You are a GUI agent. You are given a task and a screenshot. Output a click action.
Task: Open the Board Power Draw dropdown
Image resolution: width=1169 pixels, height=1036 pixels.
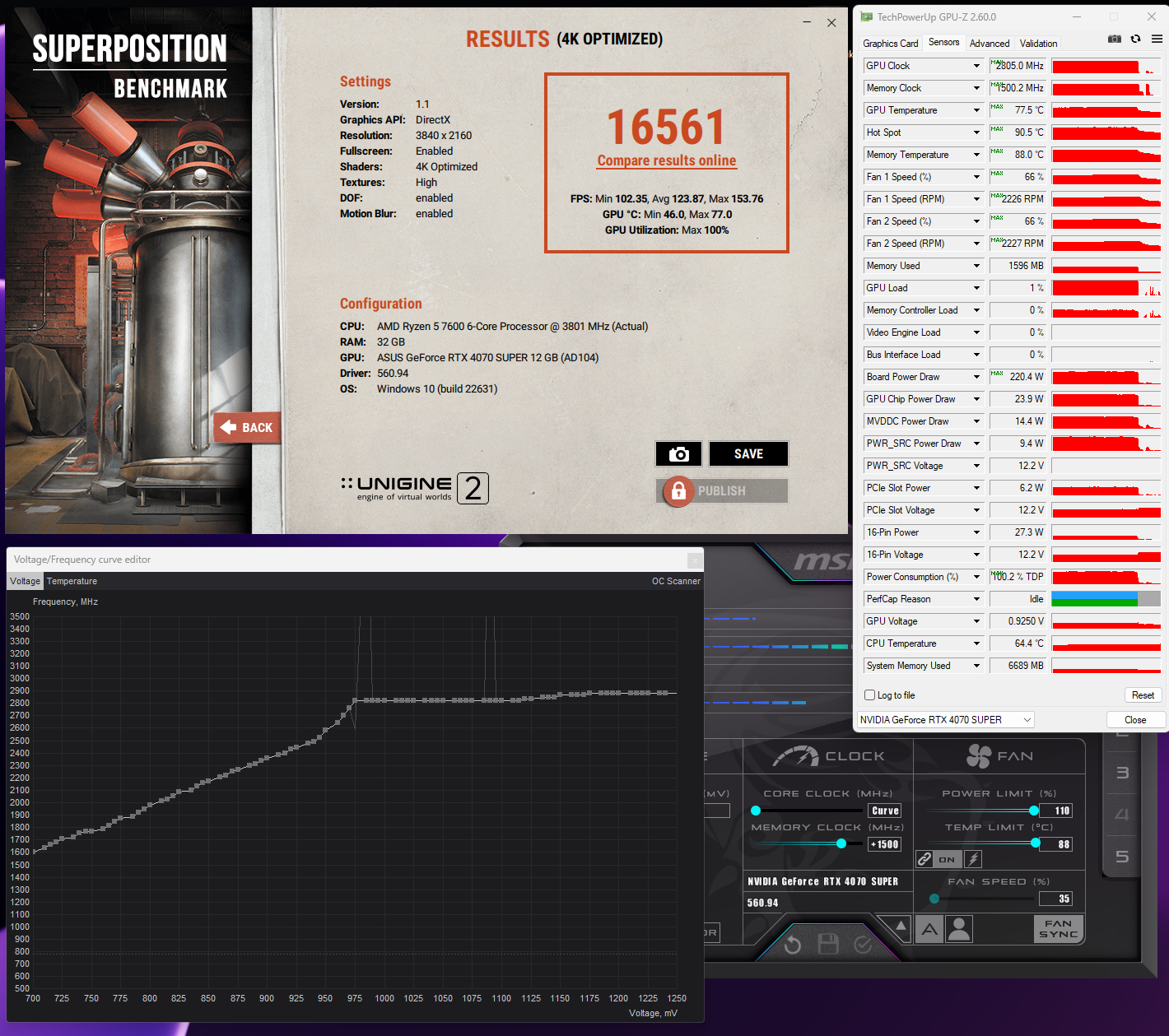[977, 377]
